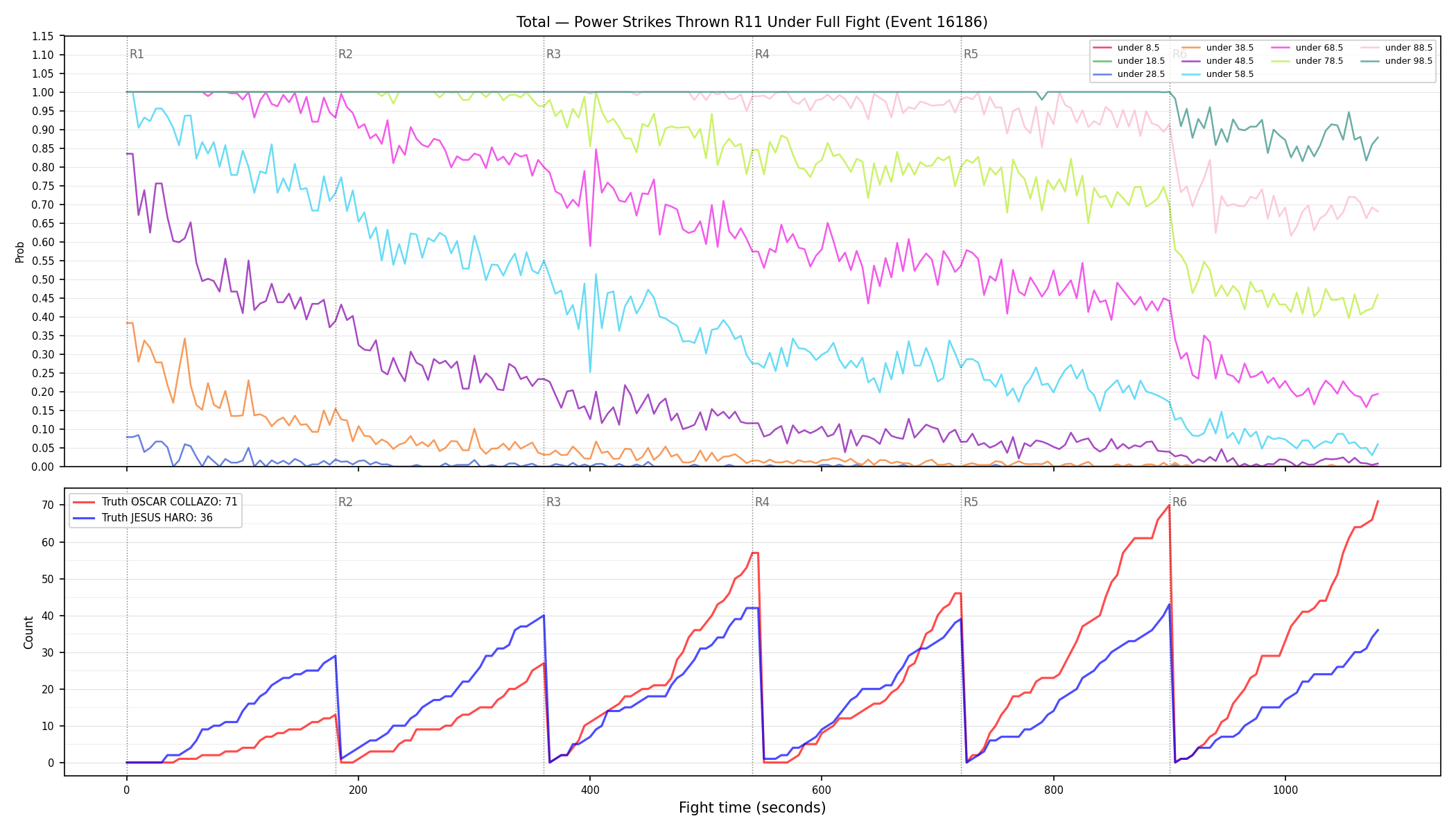Click the R1 round marker in the Prob chart
1456x832 pixels.
137,54
